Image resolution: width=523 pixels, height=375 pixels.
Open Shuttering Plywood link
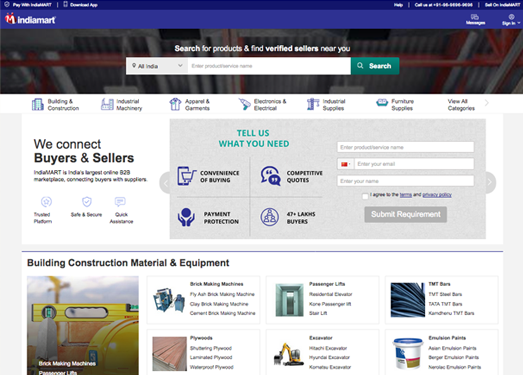pyautogui.click(x=211, y=348)
